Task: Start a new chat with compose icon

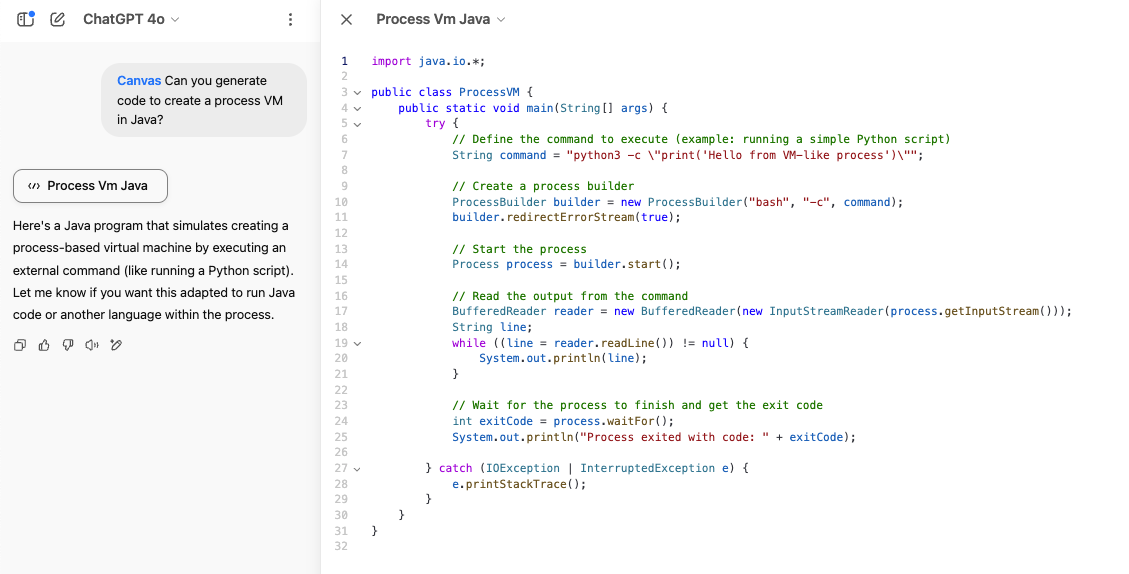Action: click(x=57, y=19)
